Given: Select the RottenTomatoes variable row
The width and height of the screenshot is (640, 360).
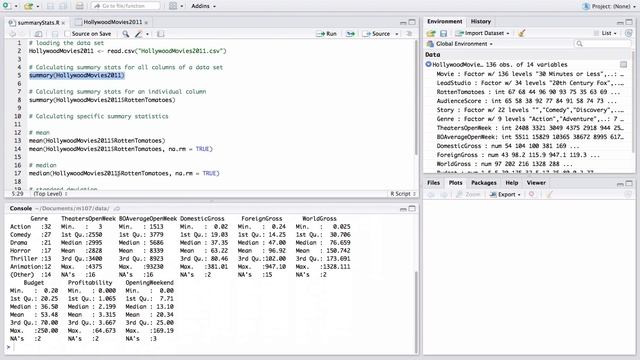Looking at the screenshot, I should pos(528,92).
